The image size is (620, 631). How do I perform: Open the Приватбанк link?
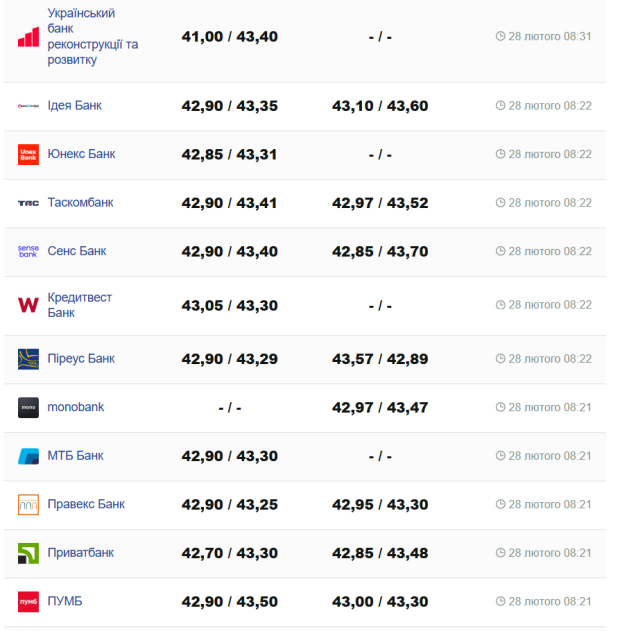coord(81,553)
